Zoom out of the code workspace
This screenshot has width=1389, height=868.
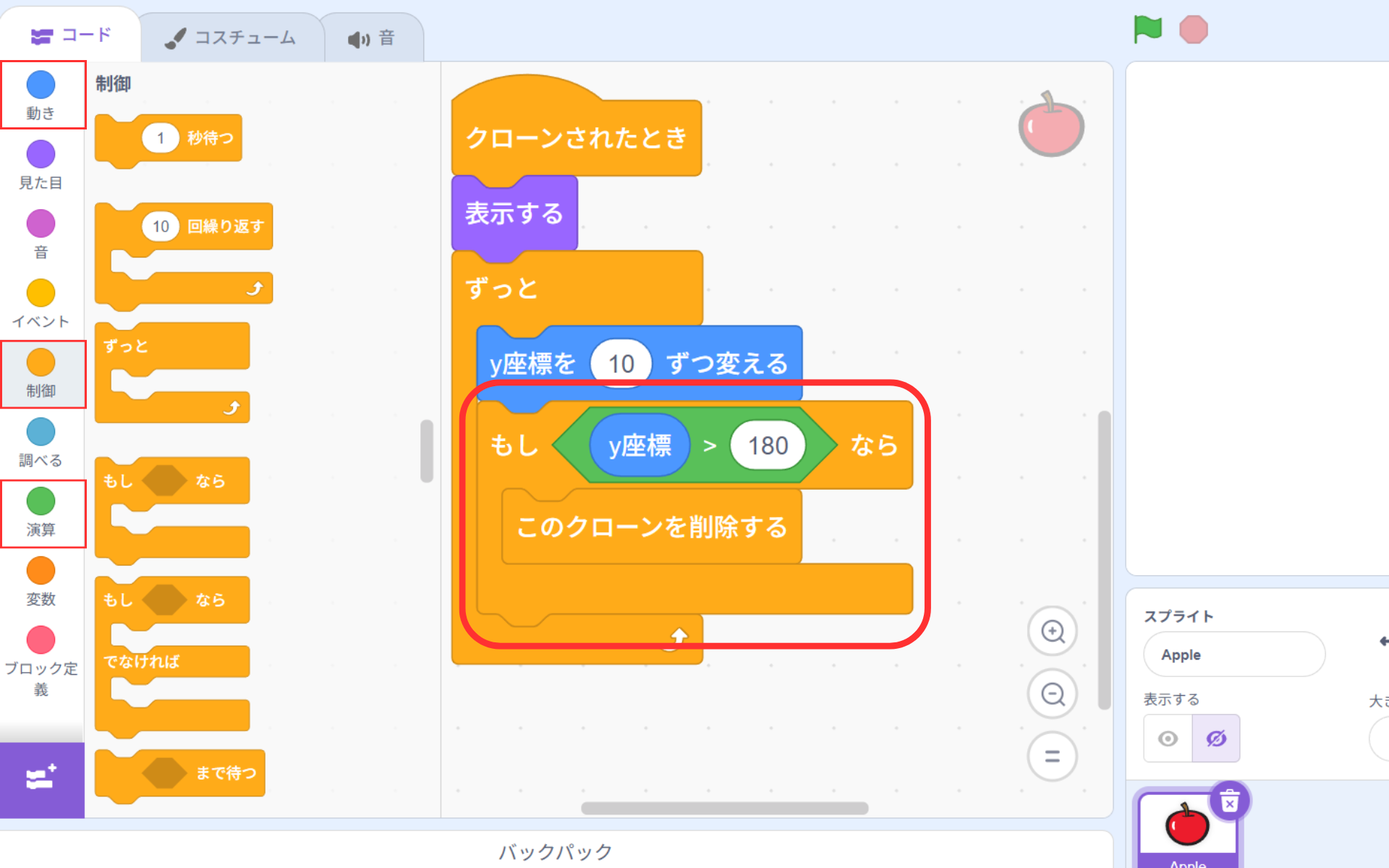click(1053, 694)
